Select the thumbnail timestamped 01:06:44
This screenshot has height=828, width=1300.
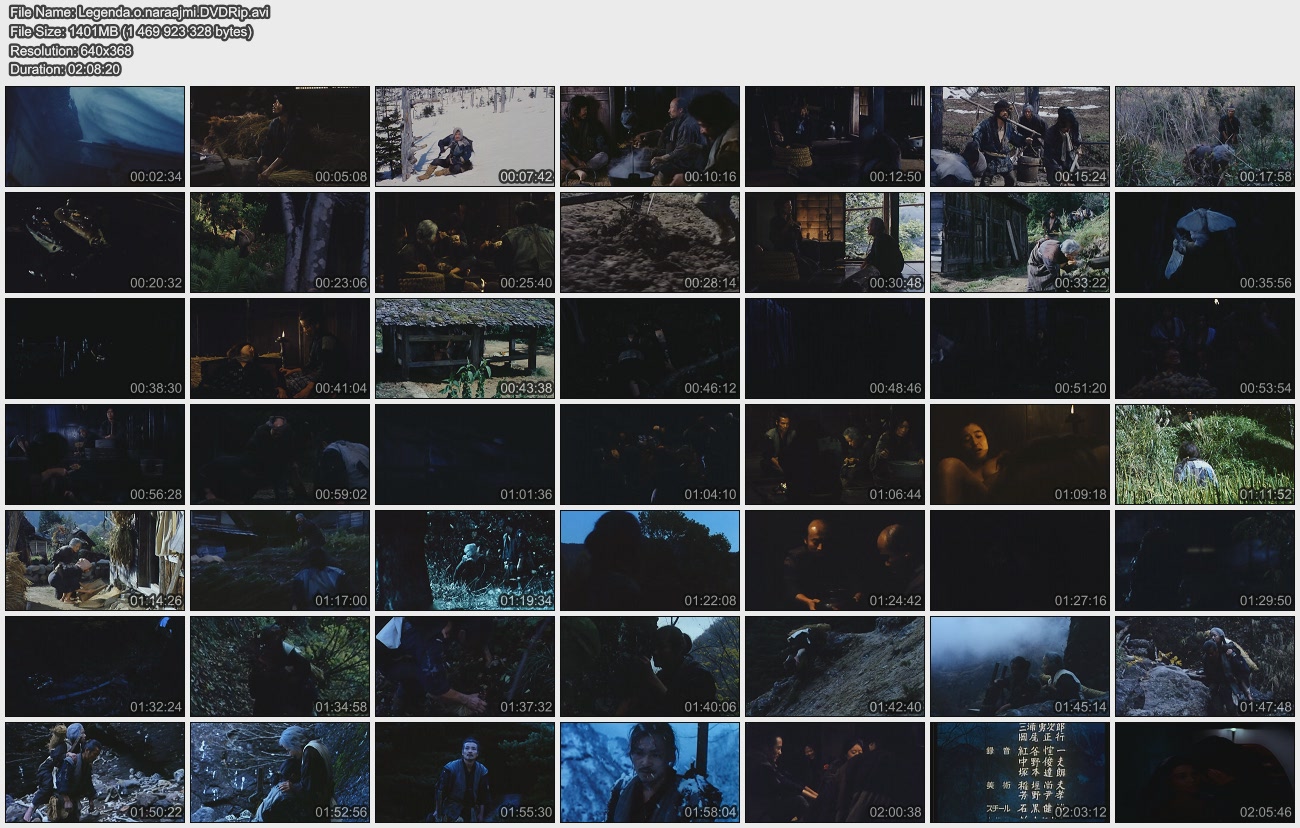(835, 454)
